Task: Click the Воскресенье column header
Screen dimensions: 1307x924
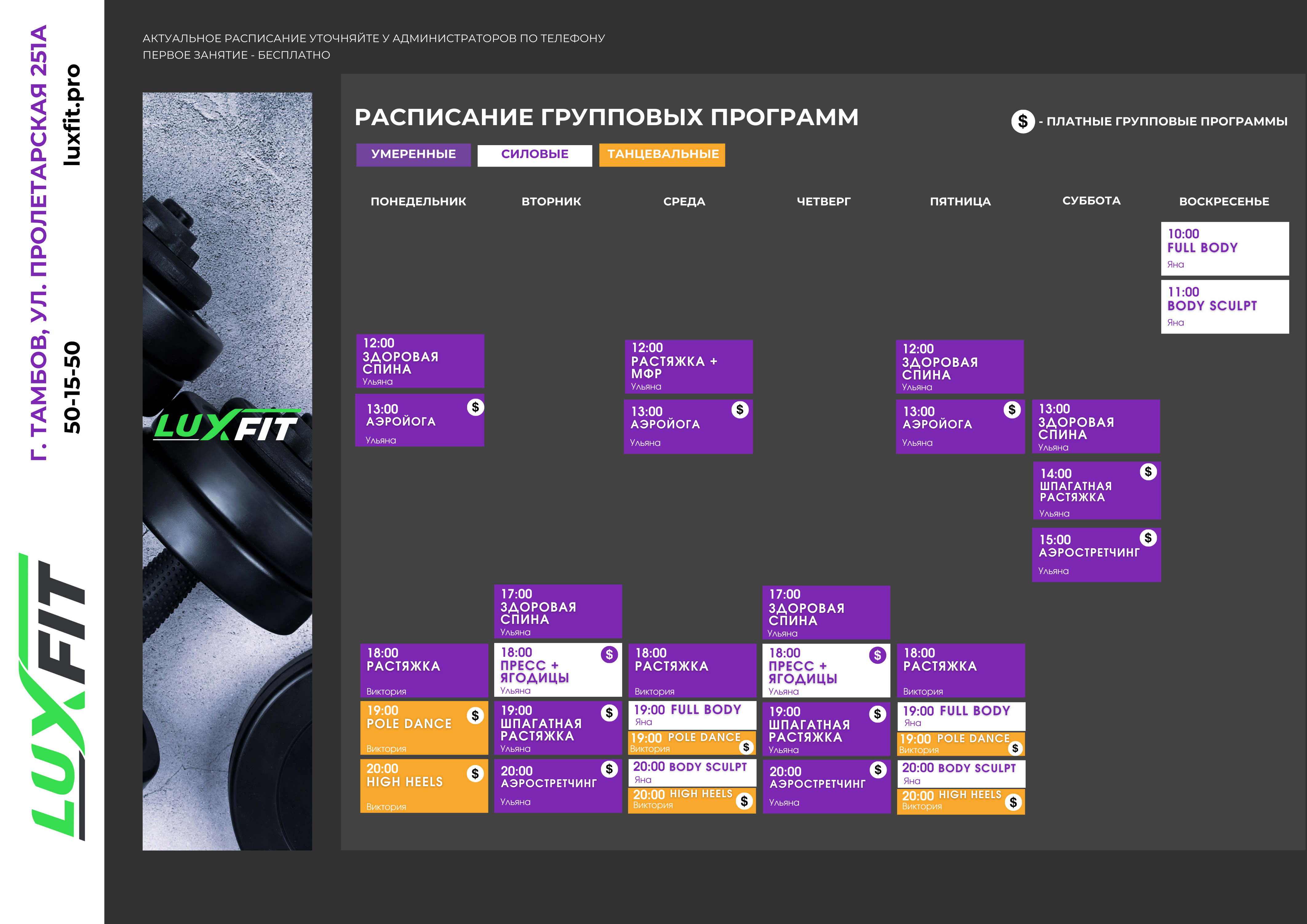Action: 1224,201
